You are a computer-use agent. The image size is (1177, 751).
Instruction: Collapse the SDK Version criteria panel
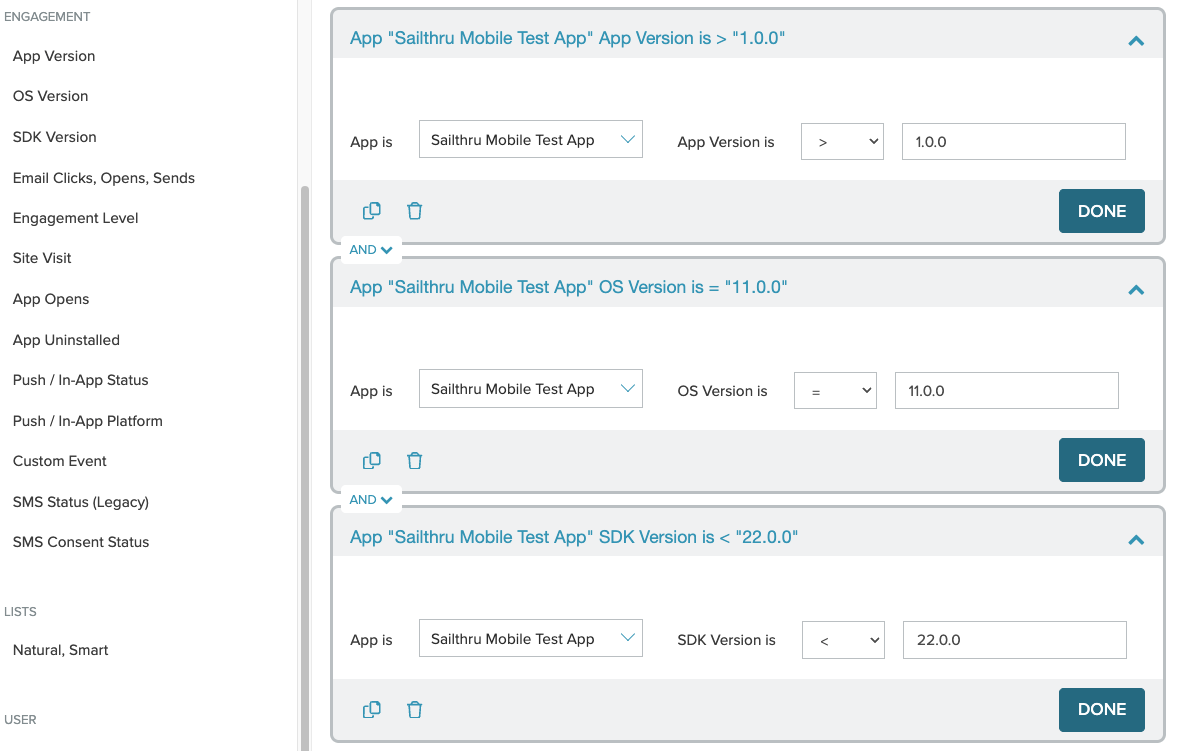(1135, 540)
